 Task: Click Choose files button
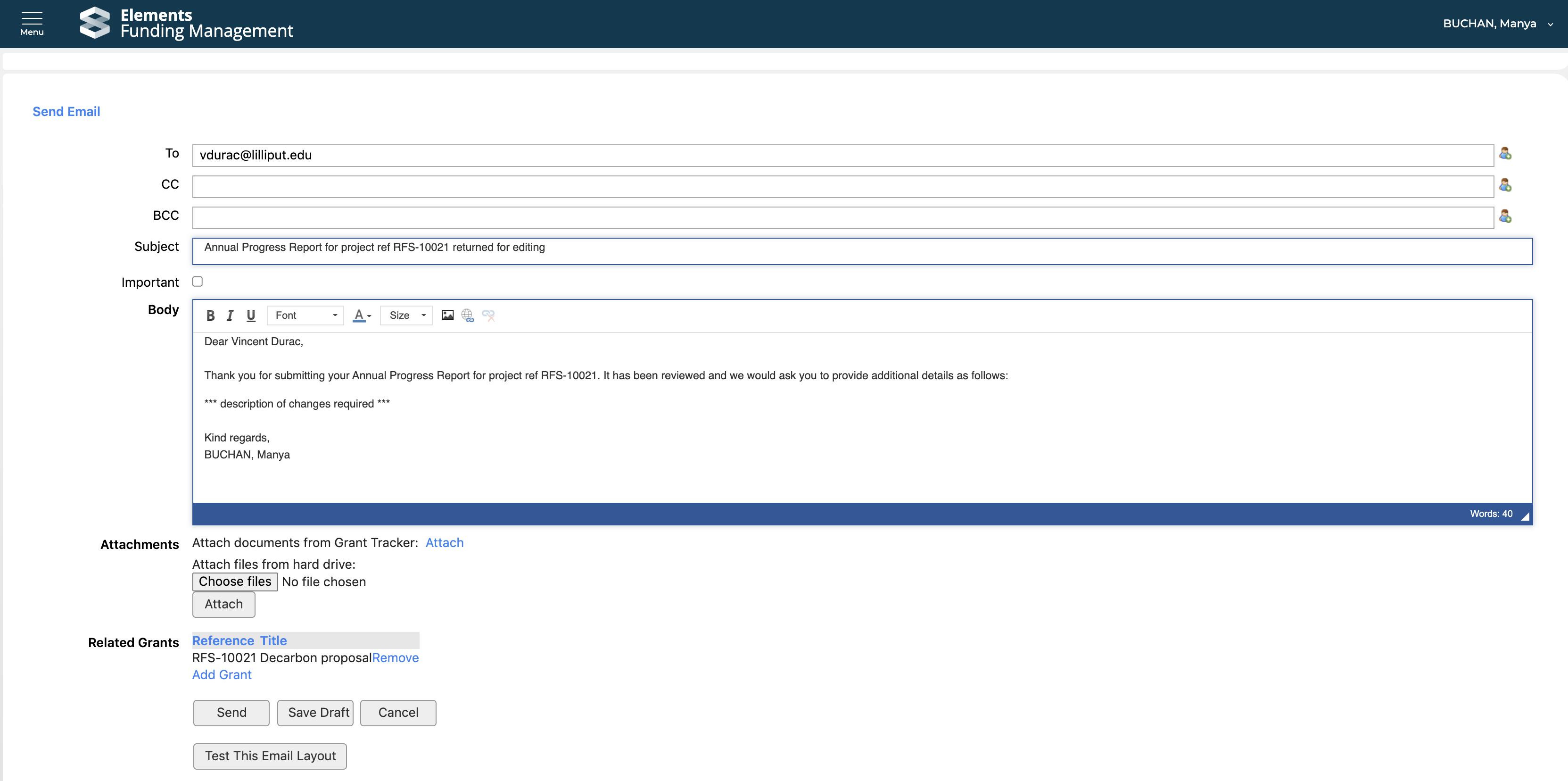(x=235, y=582)
